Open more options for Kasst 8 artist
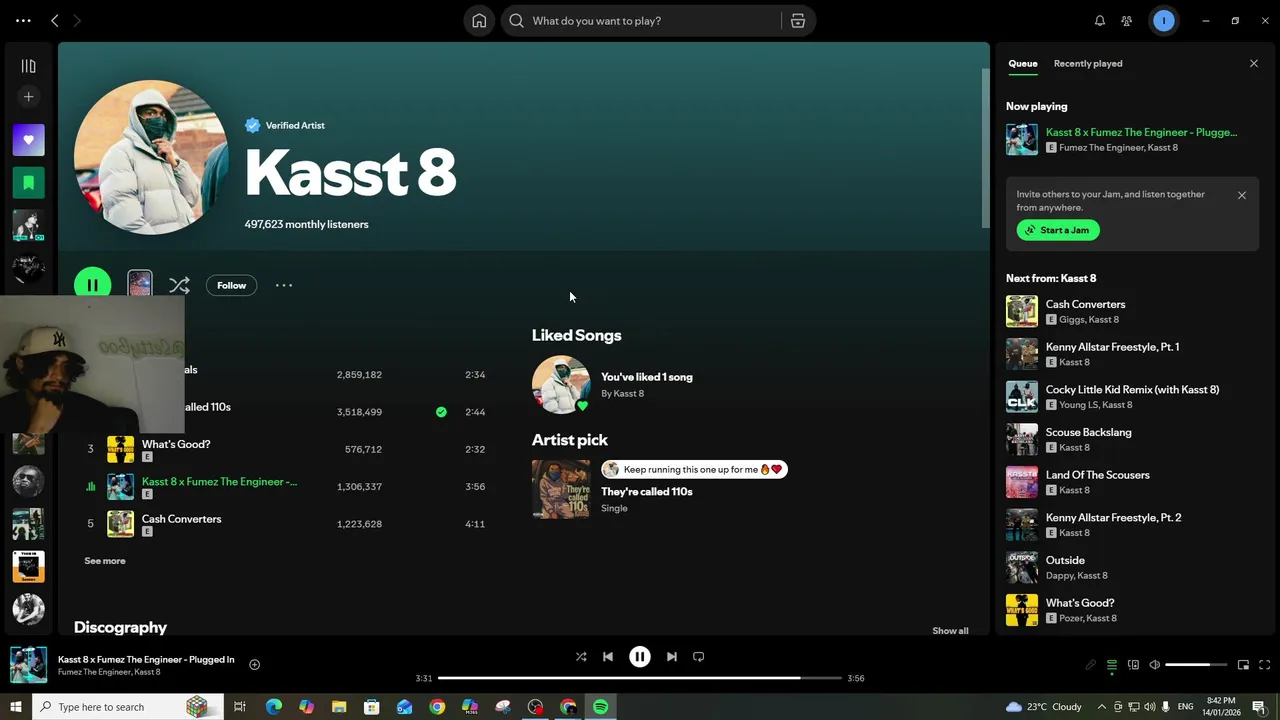The width and height of the screenshot is (1280, 720). click(x=284, y=285)
